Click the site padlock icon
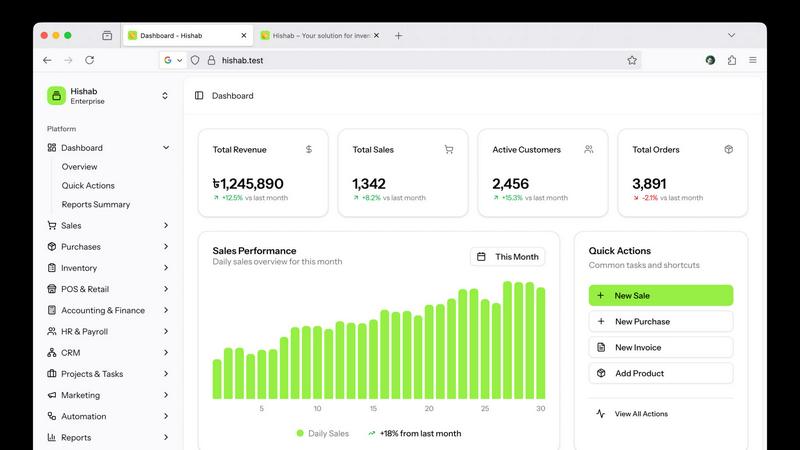The image size is (800, 450). pyautogui.click(x=211, y=60)
